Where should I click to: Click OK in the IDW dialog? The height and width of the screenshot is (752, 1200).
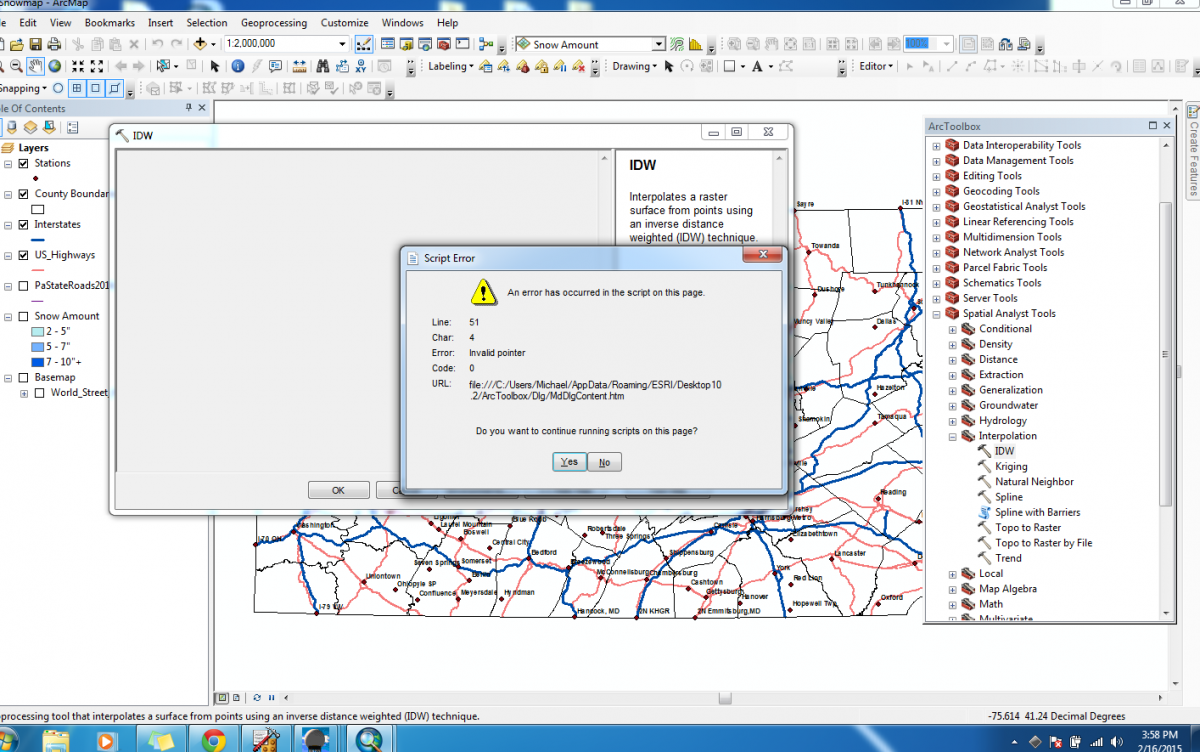coord(338,490)
